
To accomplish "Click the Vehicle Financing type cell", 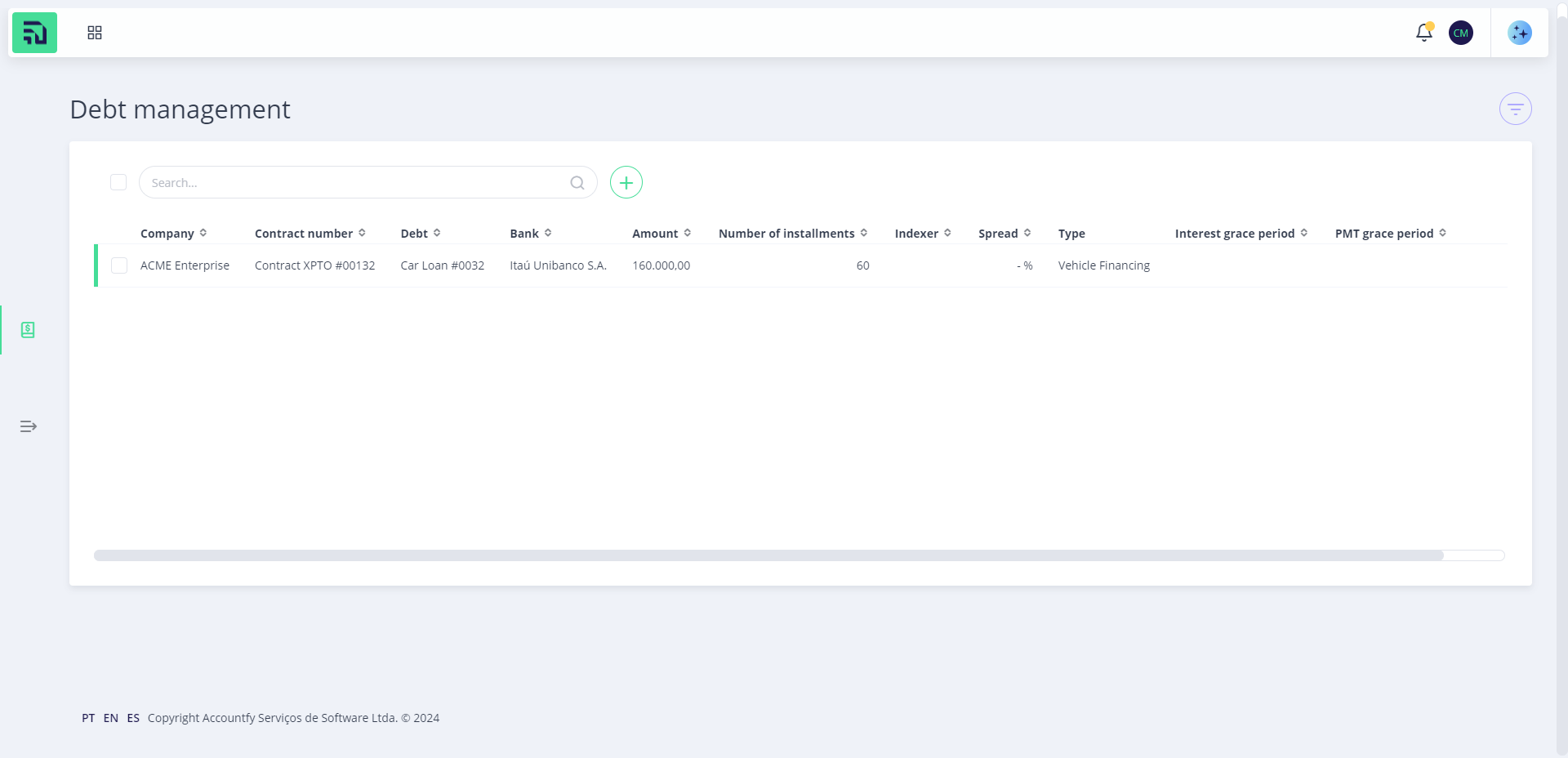I will [1104, 265].
